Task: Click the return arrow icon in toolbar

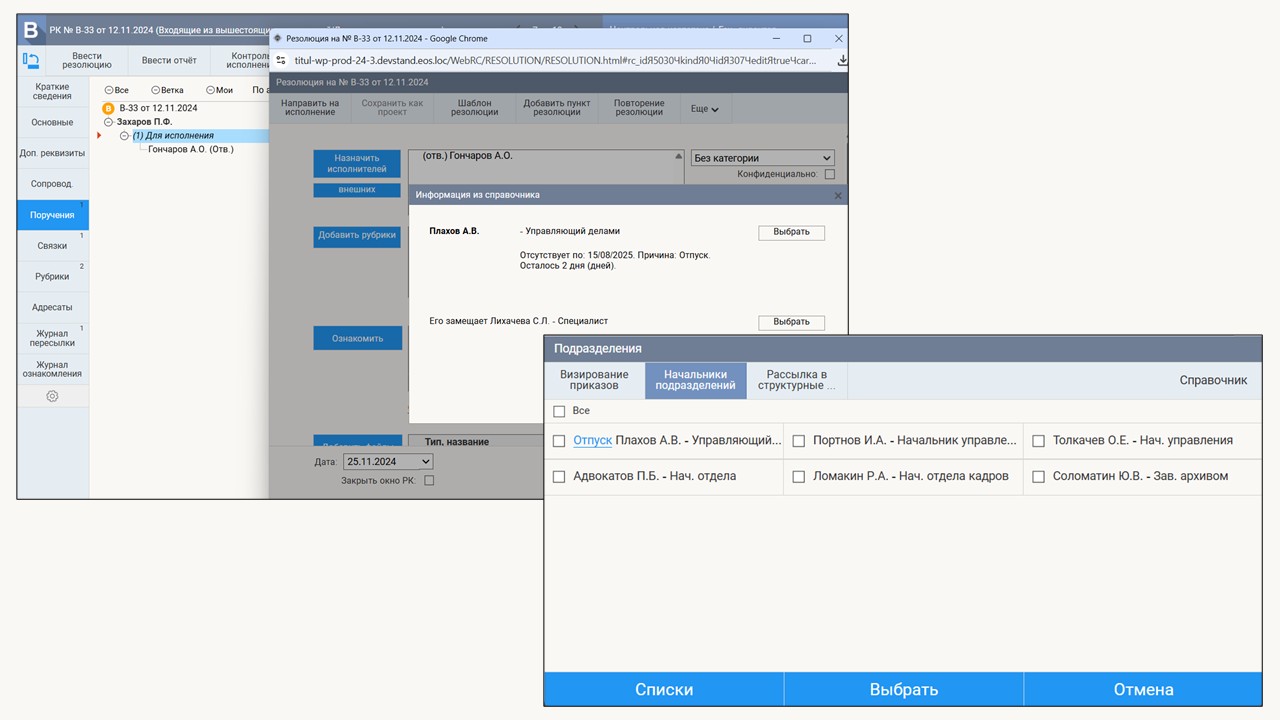Action: [31, 60]
